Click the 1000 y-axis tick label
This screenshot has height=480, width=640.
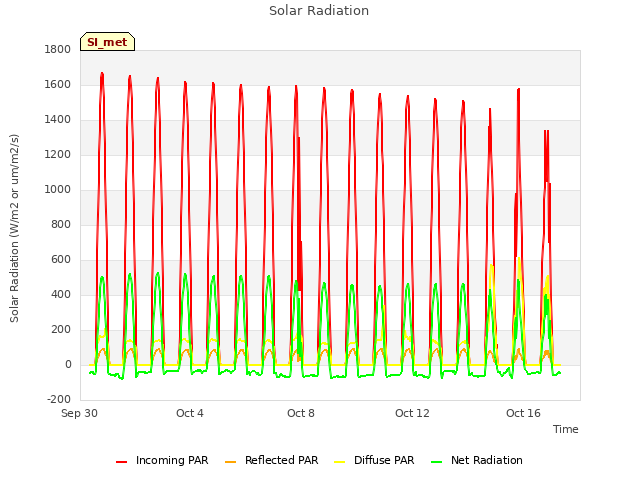pos(58,190)
